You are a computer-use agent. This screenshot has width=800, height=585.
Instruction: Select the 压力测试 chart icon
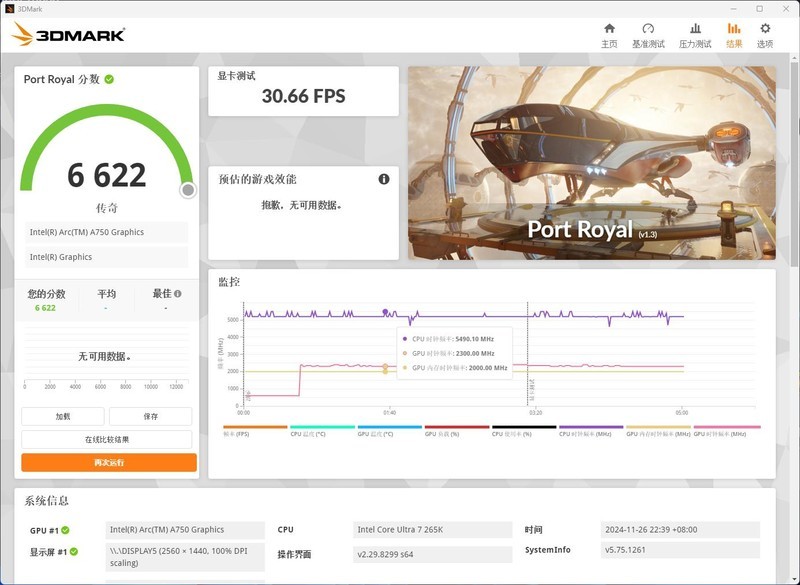[695, 28]
